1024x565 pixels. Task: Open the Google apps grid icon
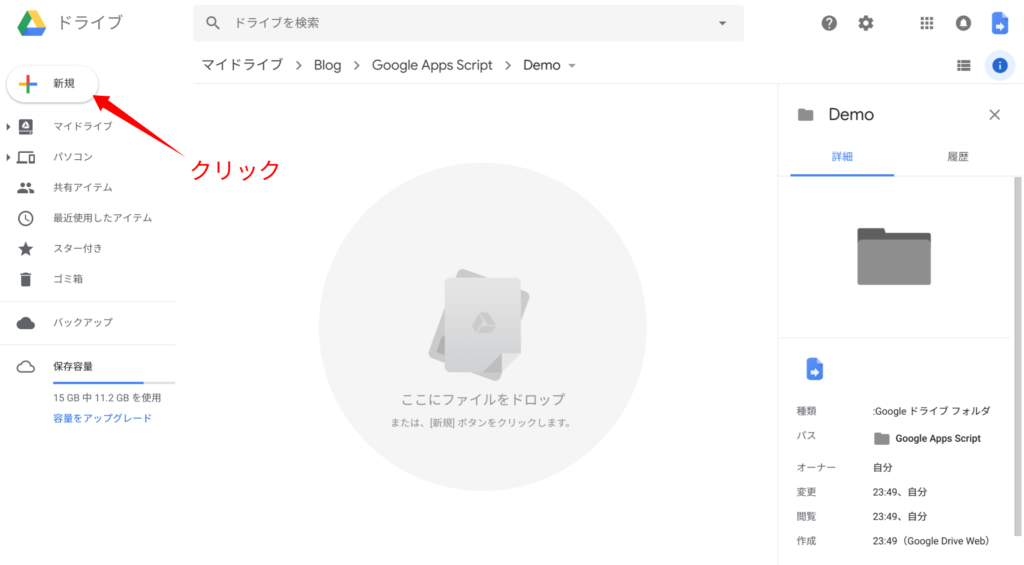pyautogui.click(x=927, y=23)
